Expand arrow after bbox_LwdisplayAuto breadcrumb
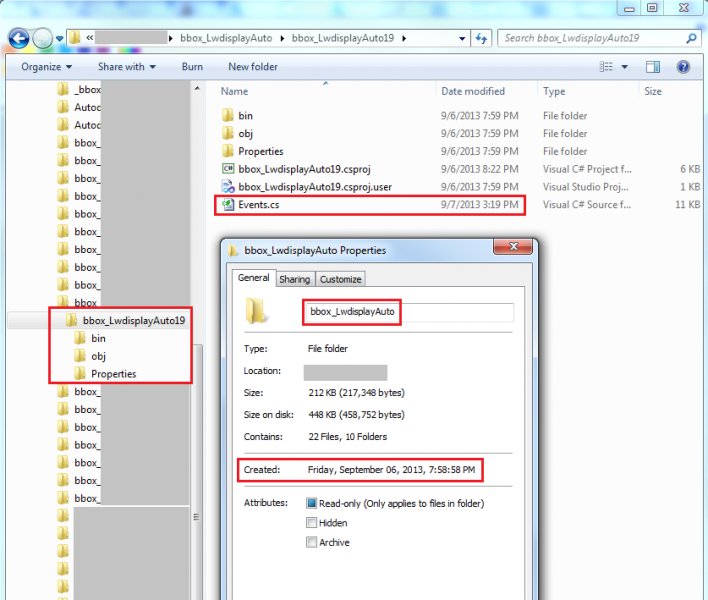This screenshot has width=708, height=600. click(282, 39)
